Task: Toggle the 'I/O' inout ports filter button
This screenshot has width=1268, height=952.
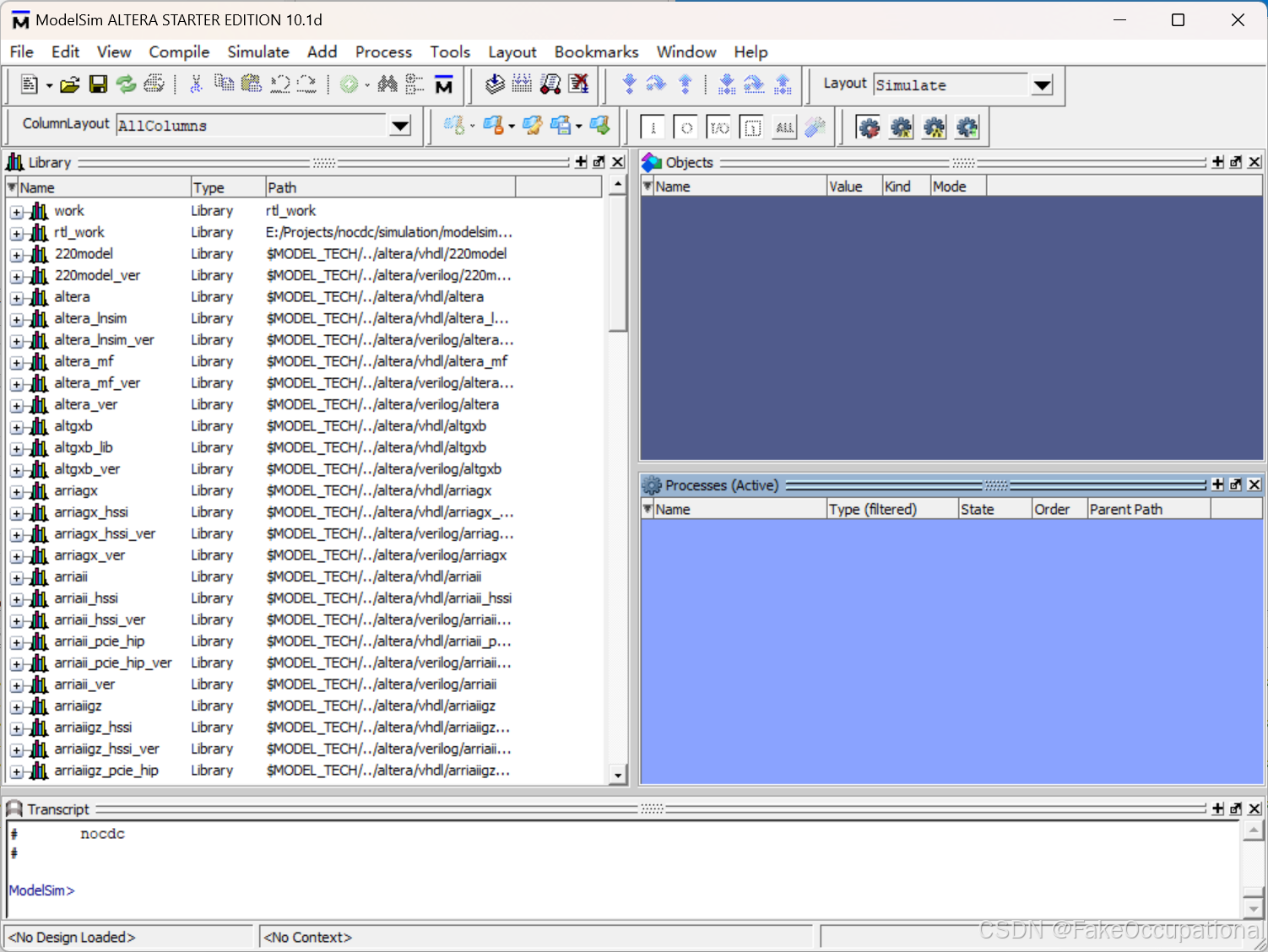Action: click(x=719, y=127)
